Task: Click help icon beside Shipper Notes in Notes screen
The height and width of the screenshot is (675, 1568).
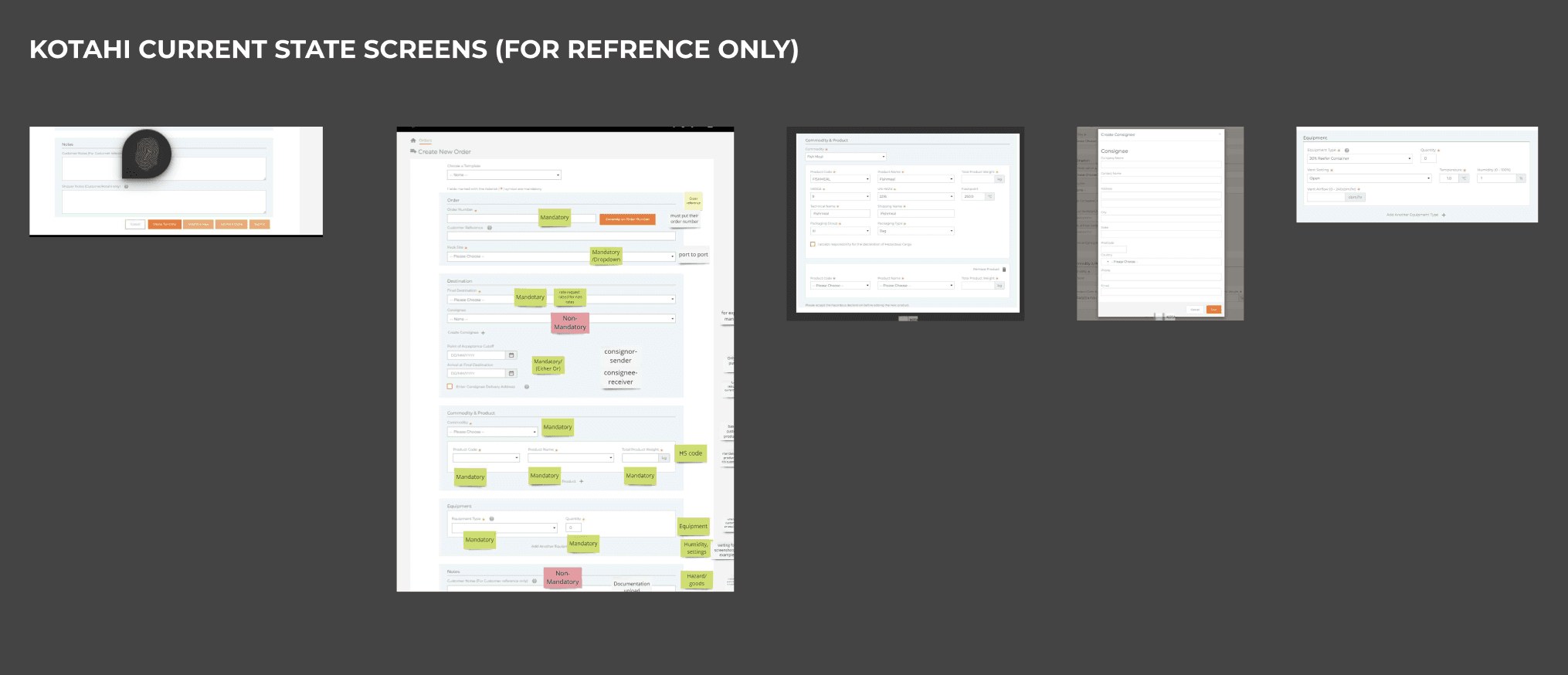Action: (127, 186)
